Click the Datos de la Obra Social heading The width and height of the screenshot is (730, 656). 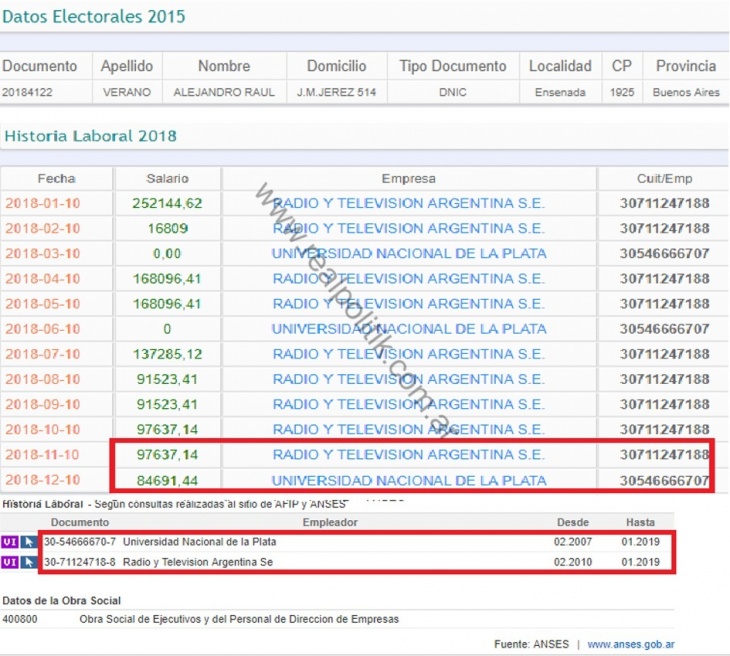[61, 601]
